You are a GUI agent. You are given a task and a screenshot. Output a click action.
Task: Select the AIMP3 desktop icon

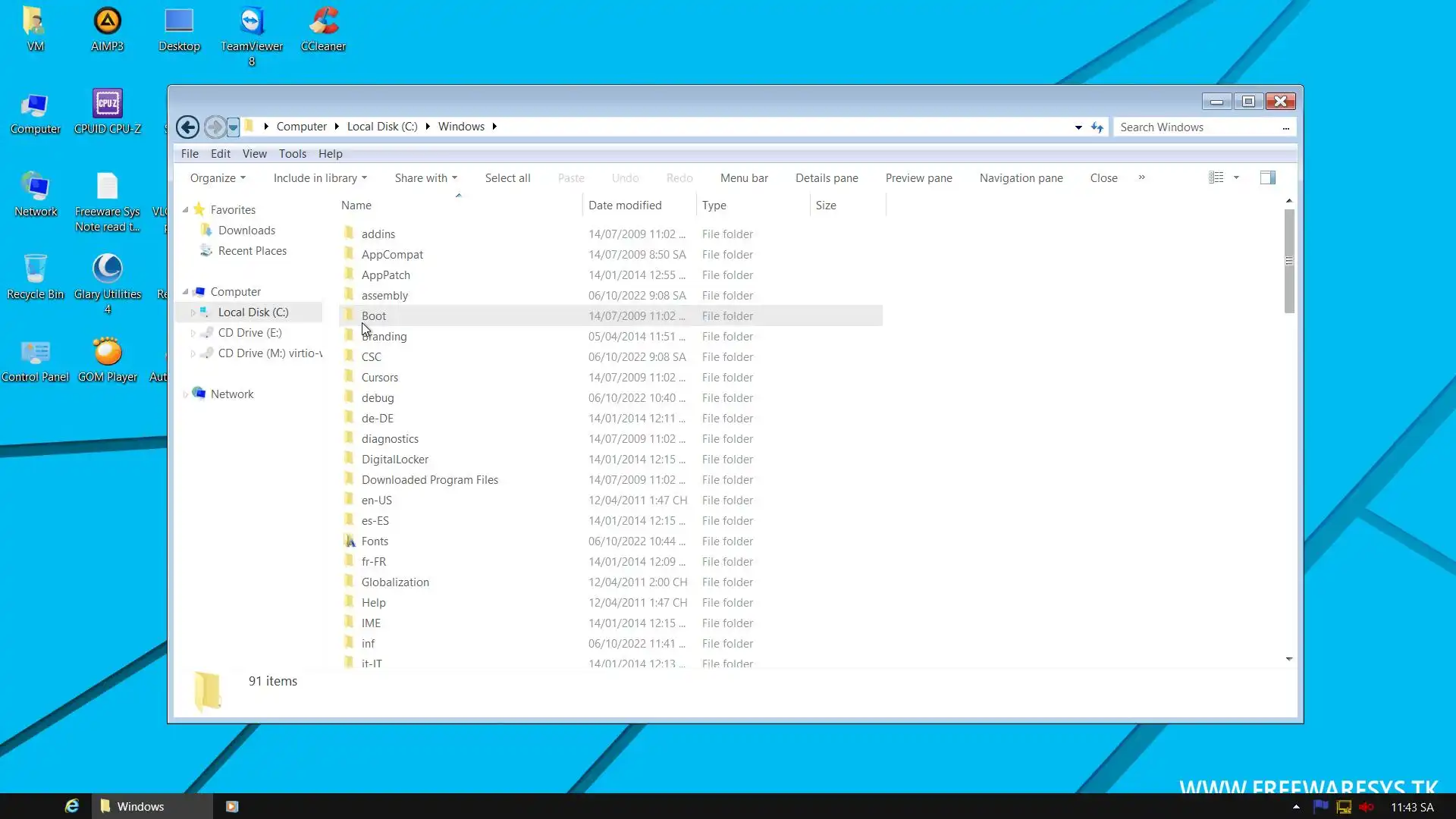(107, 23)
